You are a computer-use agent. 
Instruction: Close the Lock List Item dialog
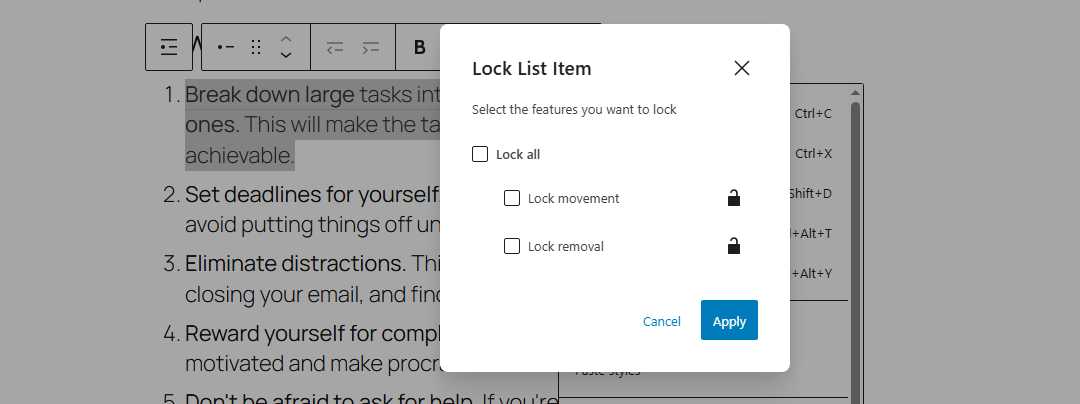pyautogui.click(x=742, y=68)
